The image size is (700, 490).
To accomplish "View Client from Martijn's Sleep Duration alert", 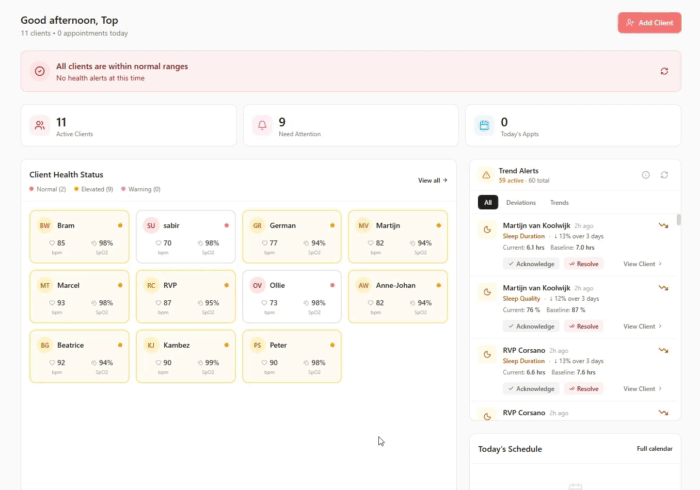I will (642, 264).
